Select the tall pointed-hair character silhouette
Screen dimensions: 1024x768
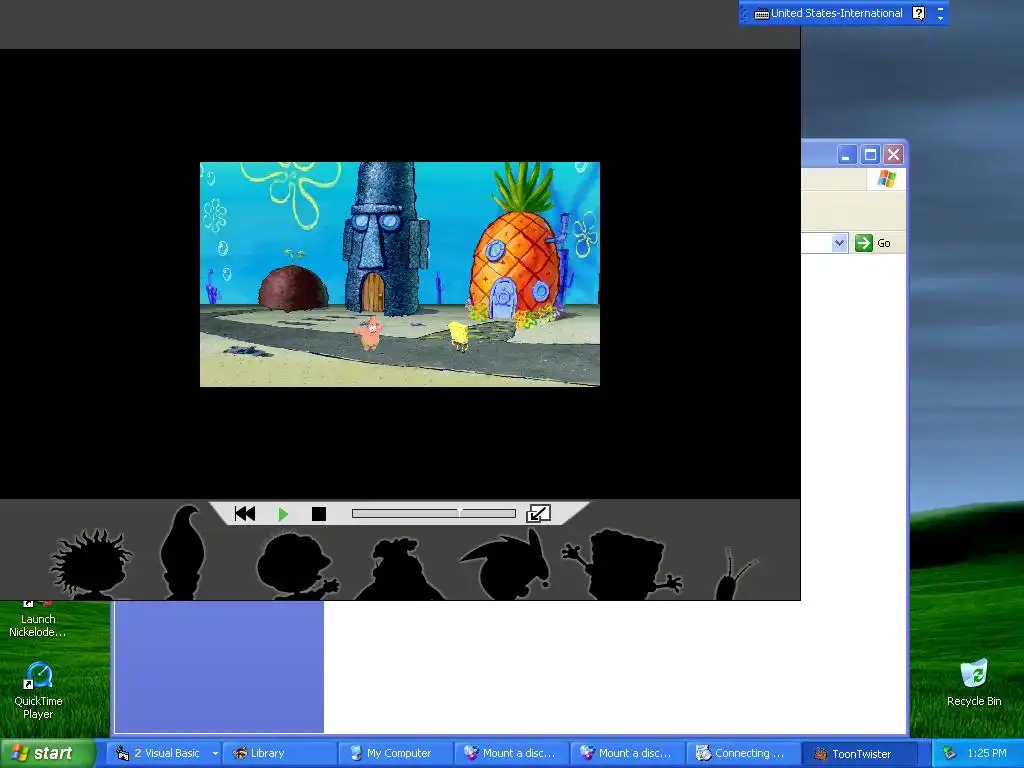(183, 552)
